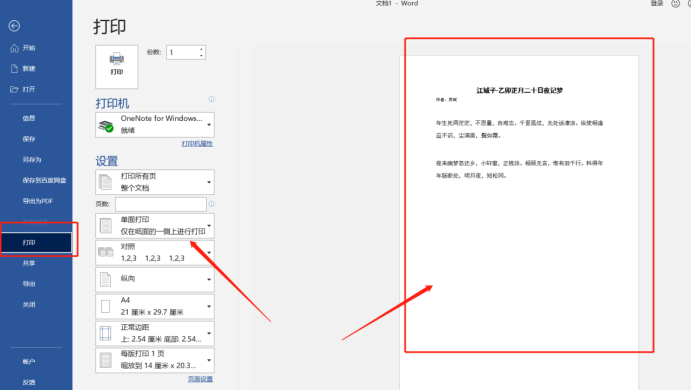
Task: Click the document icon of 打印所有页 option
Action: point(106,182)
